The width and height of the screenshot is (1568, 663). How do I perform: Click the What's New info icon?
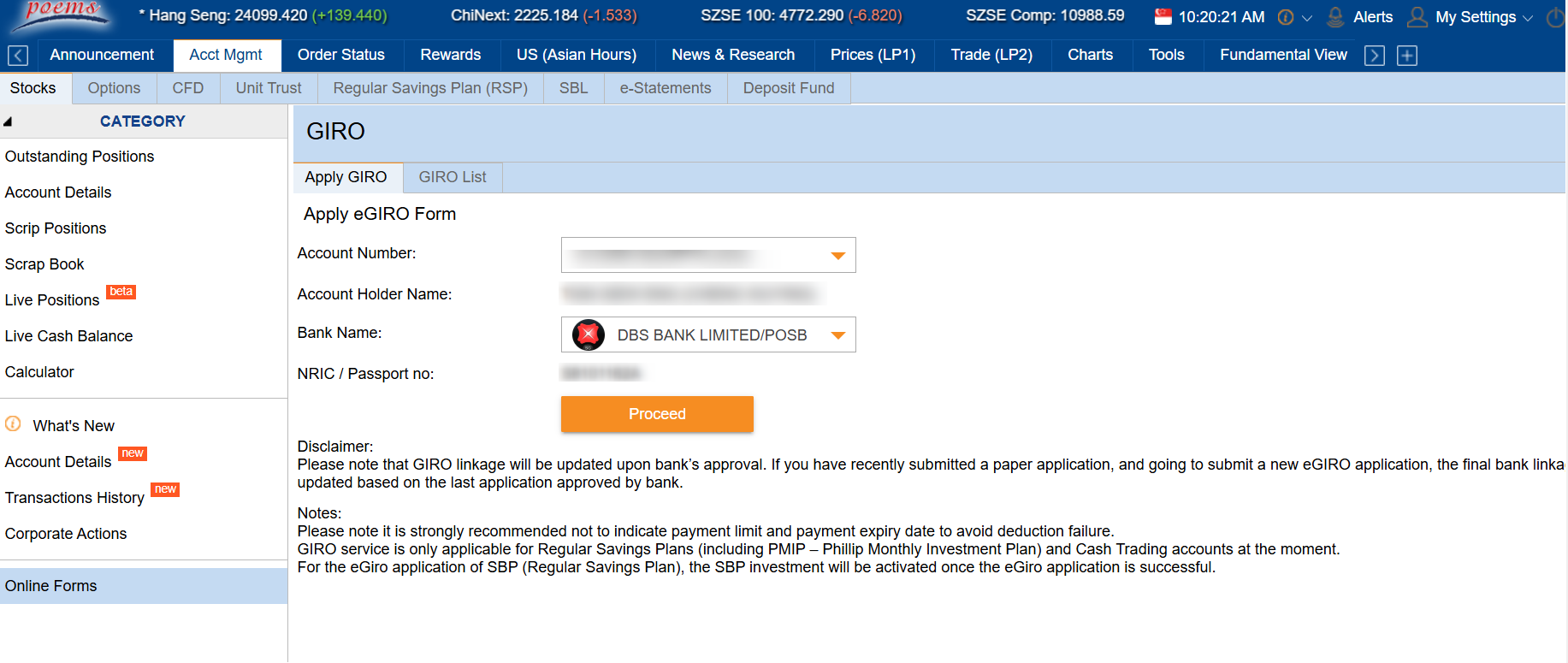pyautogui.click(x=13, y=423)
